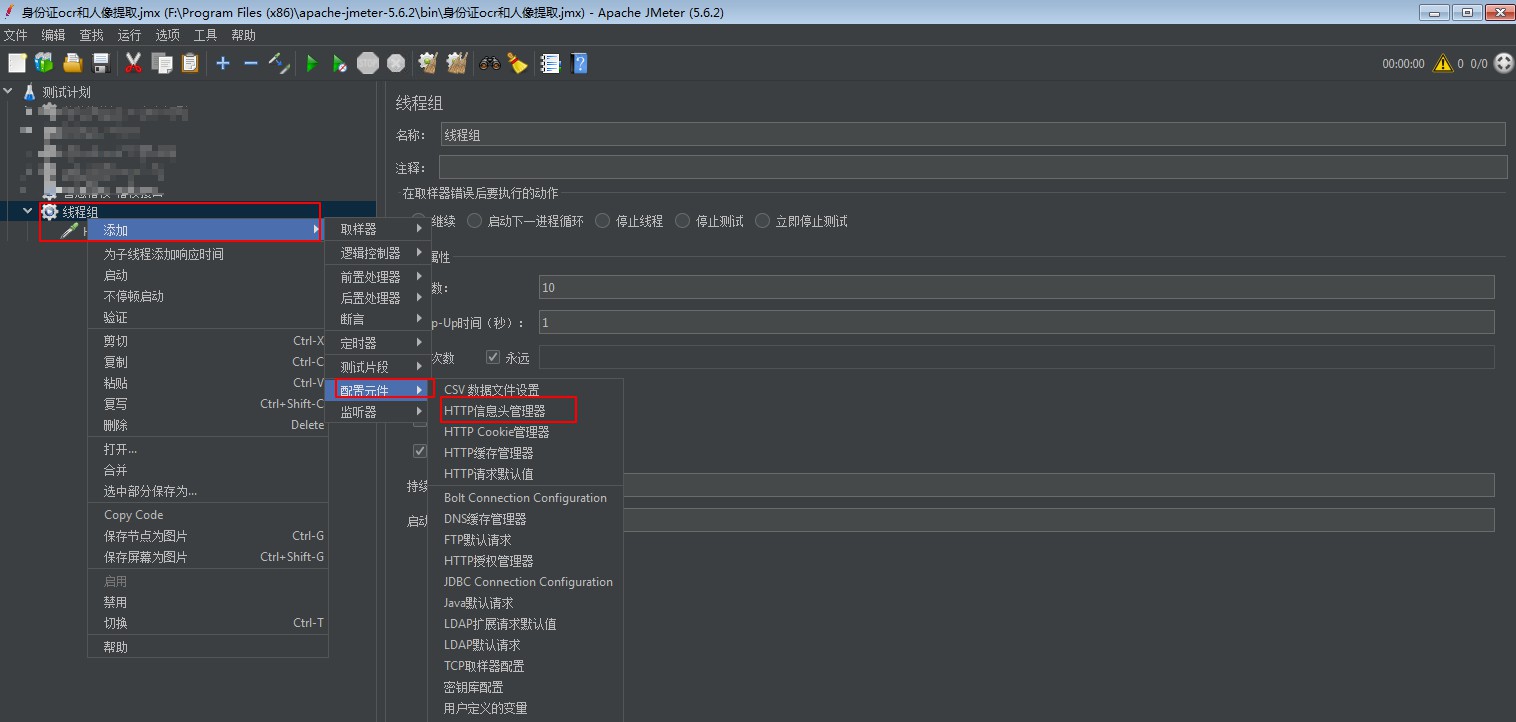Expand the 取样器 submenu
The height and width of the screenshot is (722, 1516).
click(x=377, y=229)
